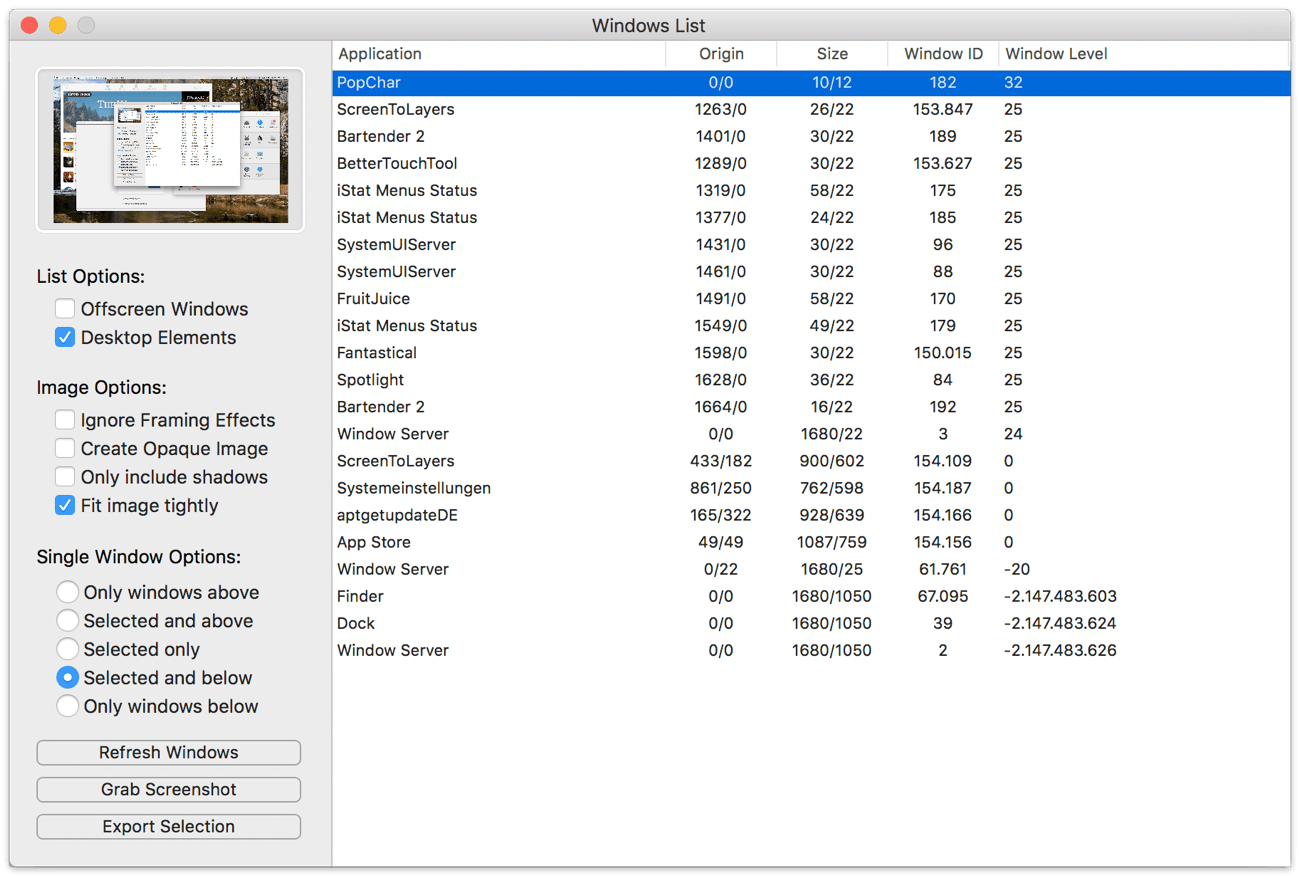Enable the Offscreen Windows checkbox
The width and height of the screenshot is (1300, 876).
(x=65, y=309)
